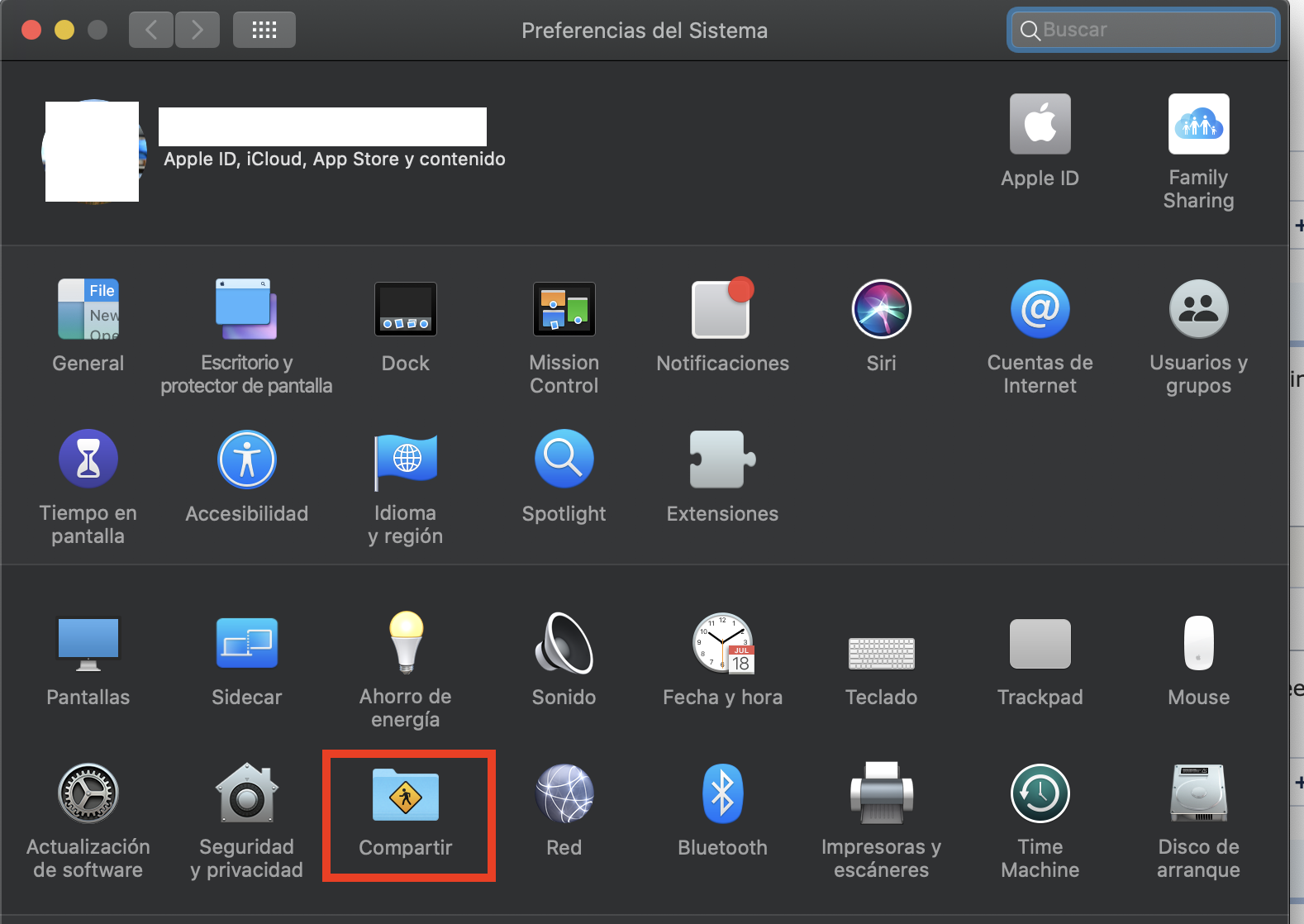
Task: Open Cuentas de Internet pane
Action: click(1040, 309)
